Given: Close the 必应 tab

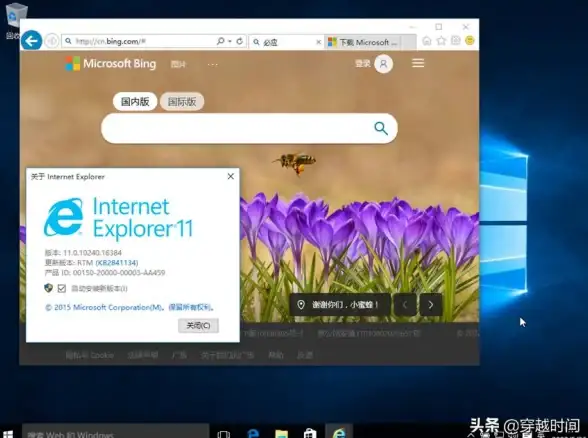Looking at the screenshot, I should click(x=318, y=42).
